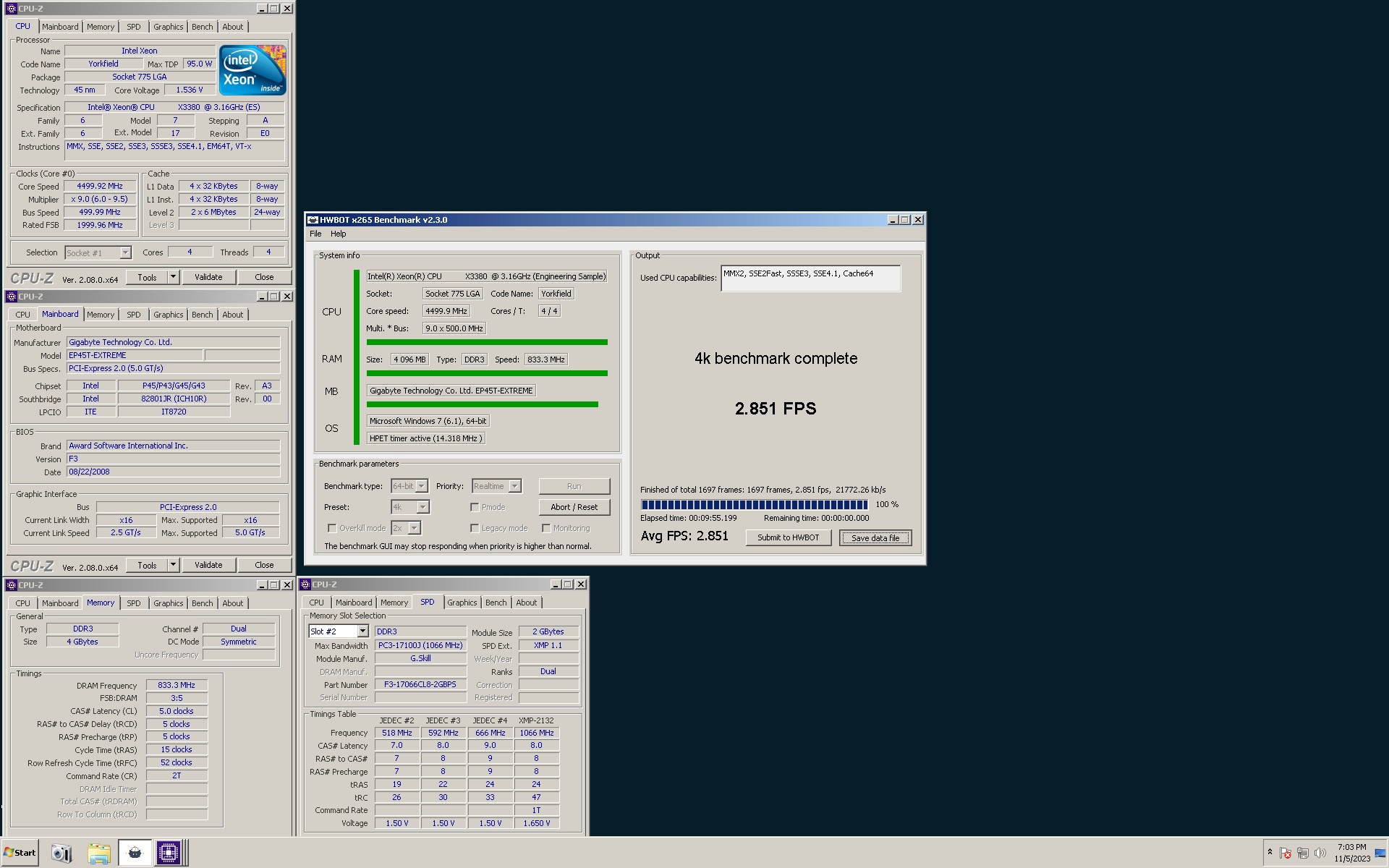Enable the Overkill mode checkbox
1389x868 pixels.
(x=332, y=528)
